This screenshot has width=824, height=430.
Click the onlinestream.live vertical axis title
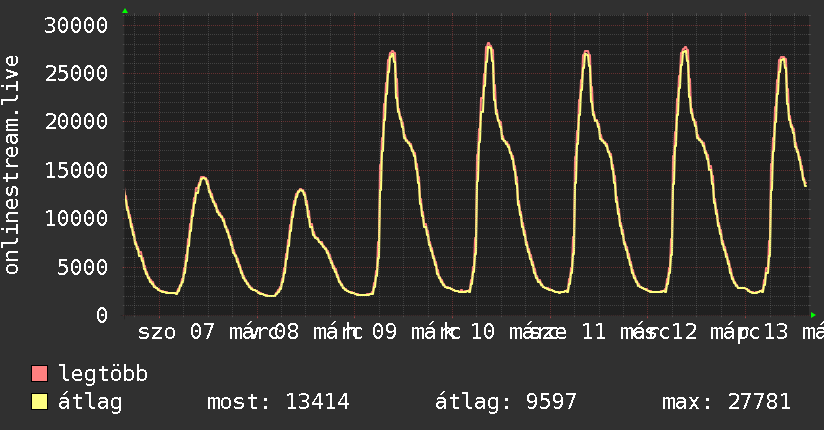click(x=12, y=165)
